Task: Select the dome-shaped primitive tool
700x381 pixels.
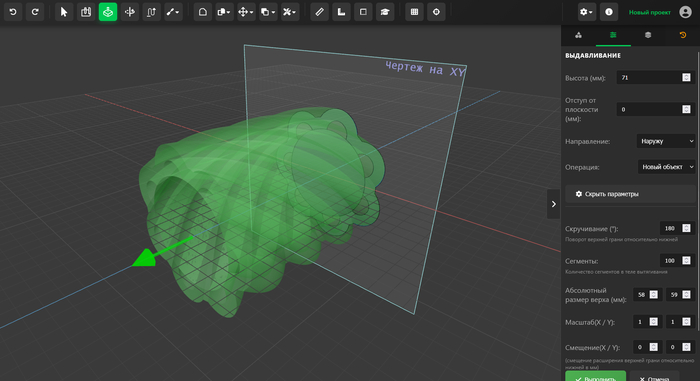Action: coord(202,12)
